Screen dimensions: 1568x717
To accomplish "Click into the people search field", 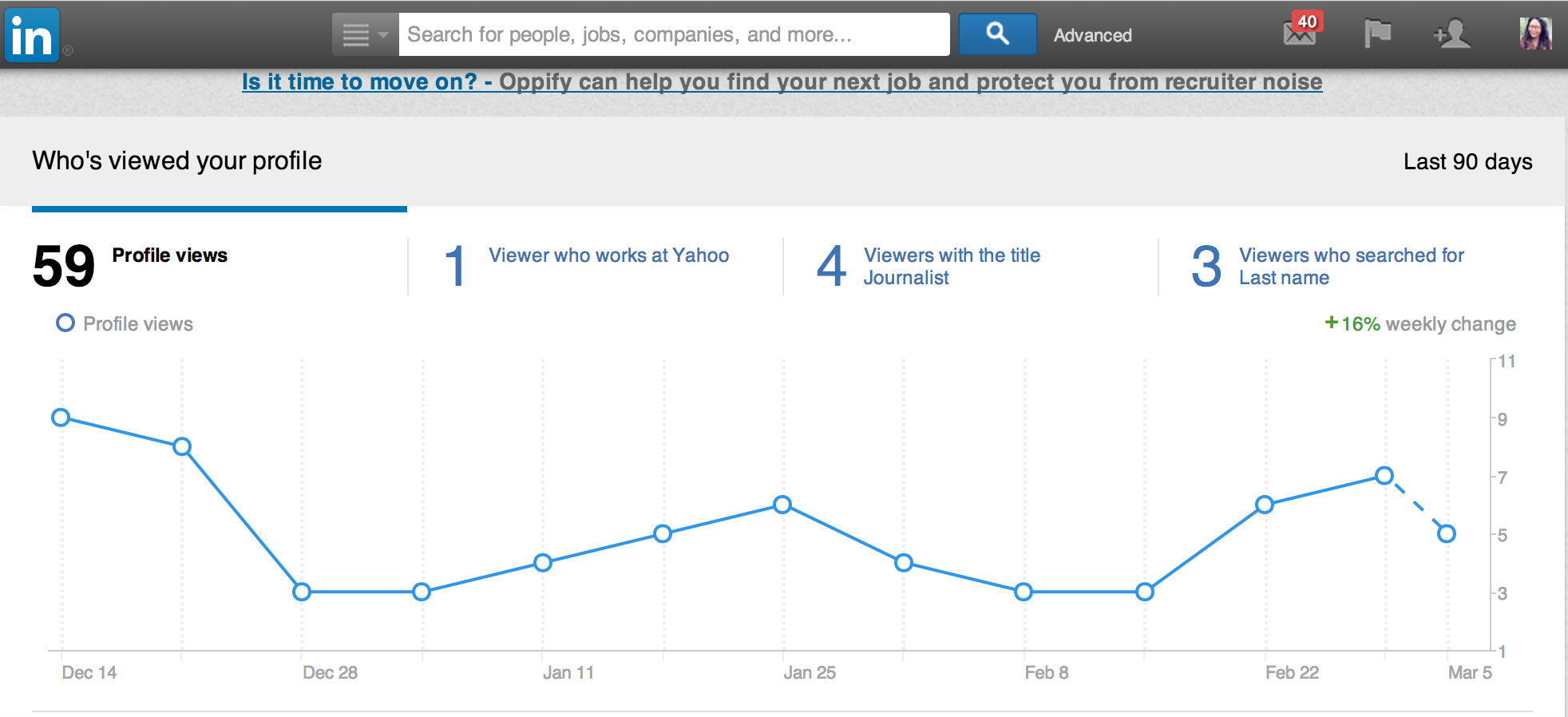I will point(673,34).
